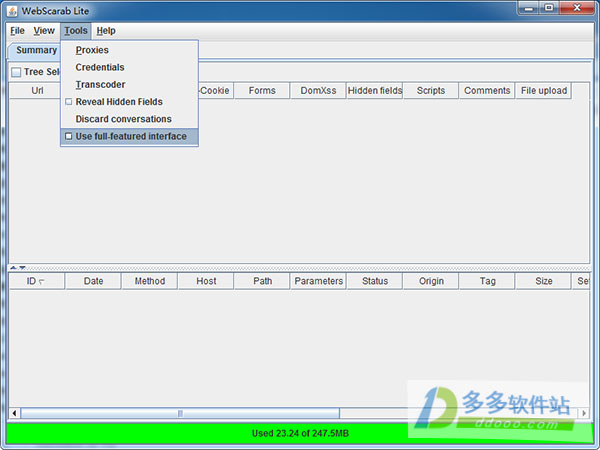This screenshot has height=450, width=600.
Task: Click the Scripts column header
Action: click(x=431, y=91)
